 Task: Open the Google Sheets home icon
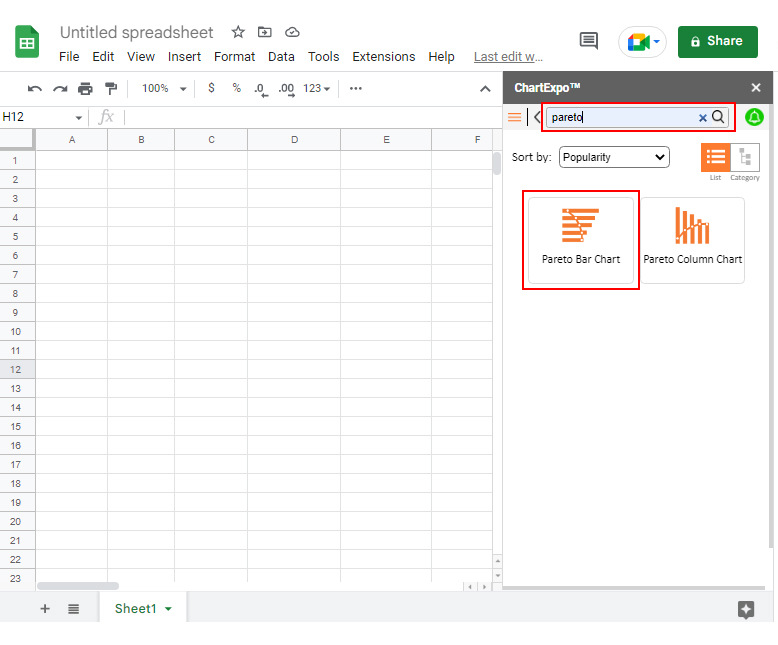[x=27, y=42]
